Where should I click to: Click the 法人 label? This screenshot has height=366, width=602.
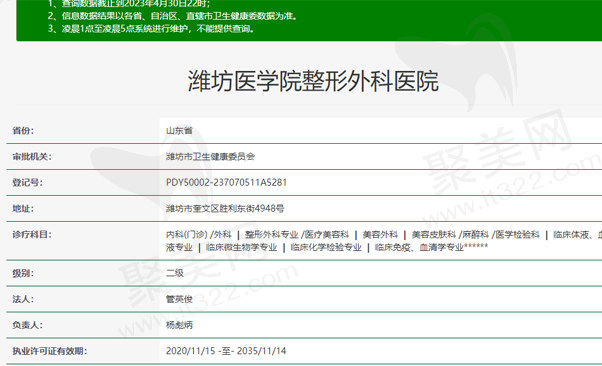point(23,299)
